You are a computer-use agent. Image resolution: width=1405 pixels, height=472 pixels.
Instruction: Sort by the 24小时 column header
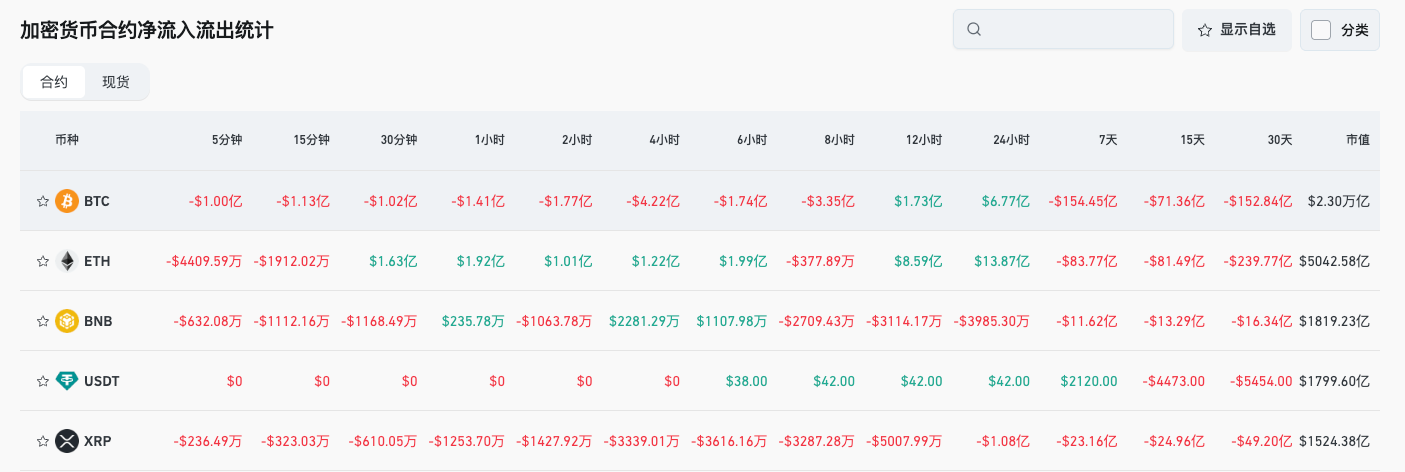pyautogui.click(x=1011, y=140)
